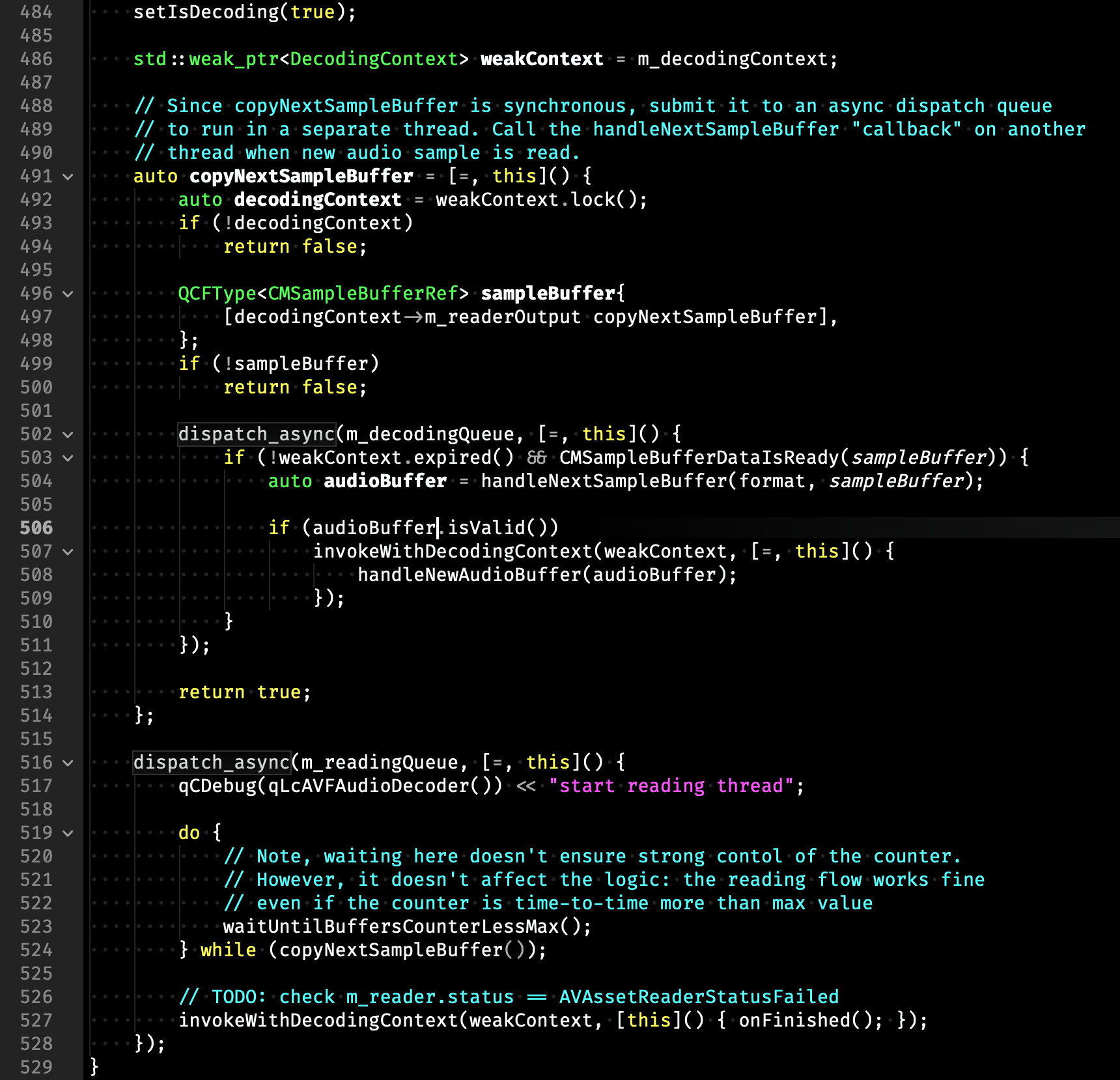This screenshot has width=1120, height=1080.
Task: Click the "start reading thread" string literal
Action: tap(671, 786)
